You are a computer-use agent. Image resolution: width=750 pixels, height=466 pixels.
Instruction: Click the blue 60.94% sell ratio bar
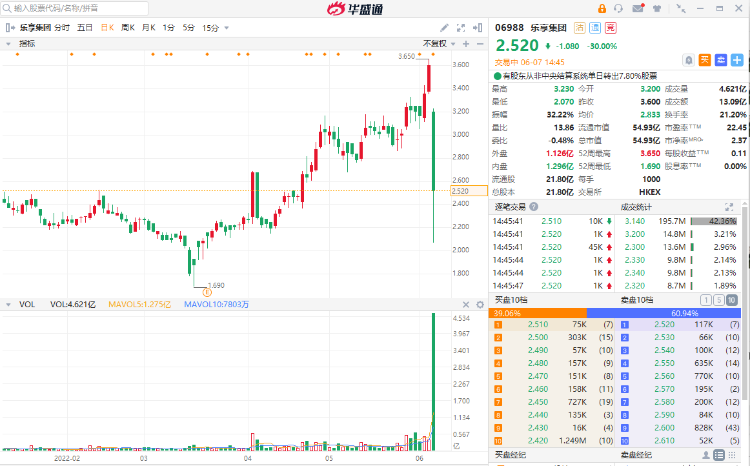pos(664,313)
